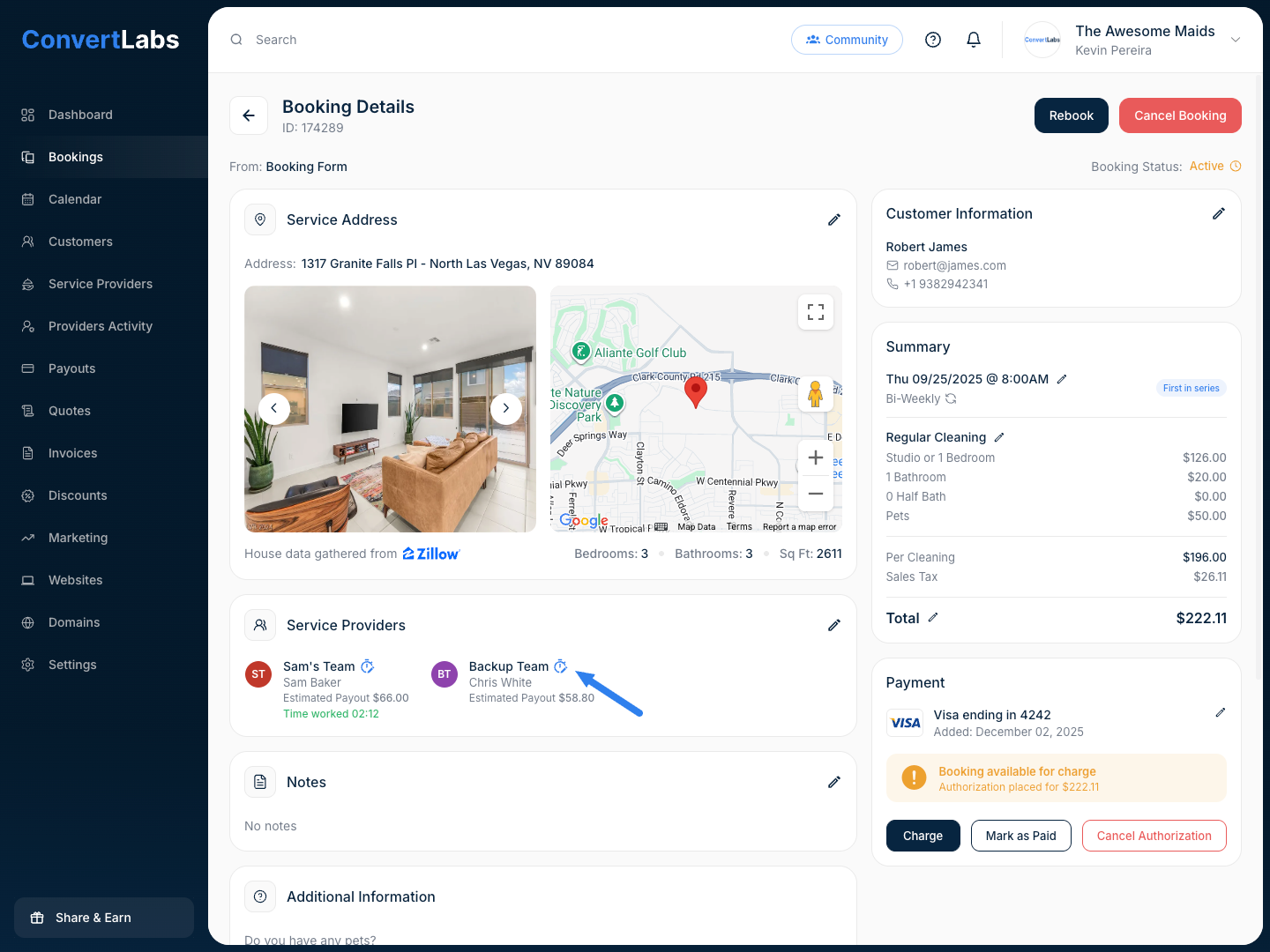Click the Bi-Weekly recurrence icon
Image resolution: width=1270 pixels, height=952 pixels.
click(x=951, y=398)
